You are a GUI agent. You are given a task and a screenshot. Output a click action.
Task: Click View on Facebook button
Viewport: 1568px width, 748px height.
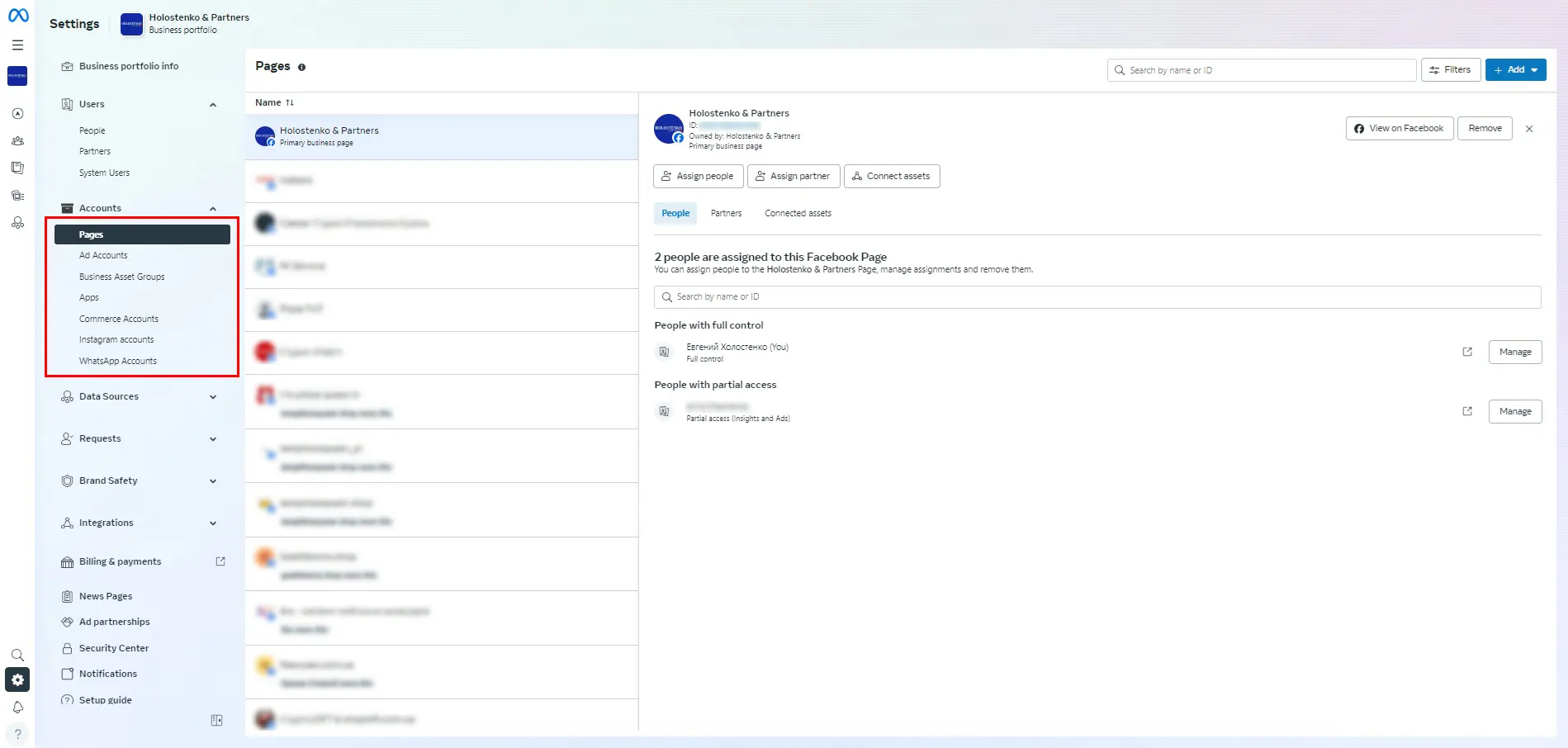click(x=1400, y=129)
